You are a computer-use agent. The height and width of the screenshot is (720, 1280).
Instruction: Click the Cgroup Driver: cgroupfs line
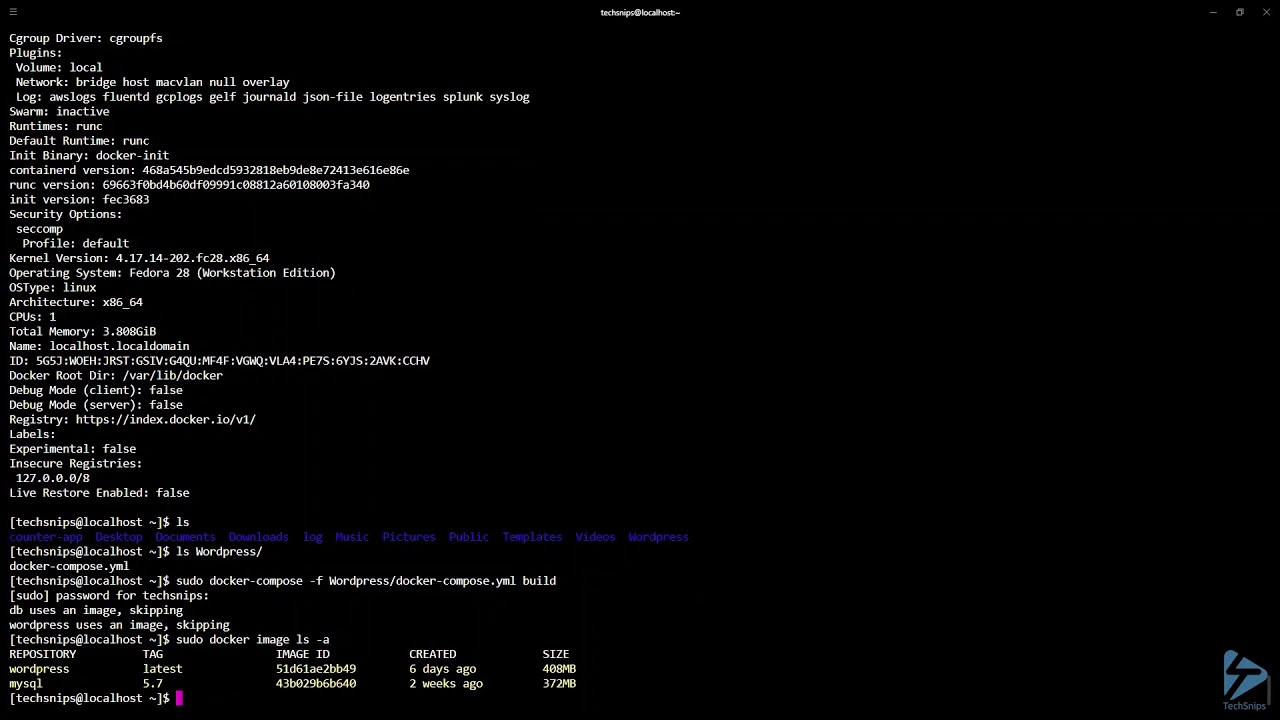coord(86,38)
